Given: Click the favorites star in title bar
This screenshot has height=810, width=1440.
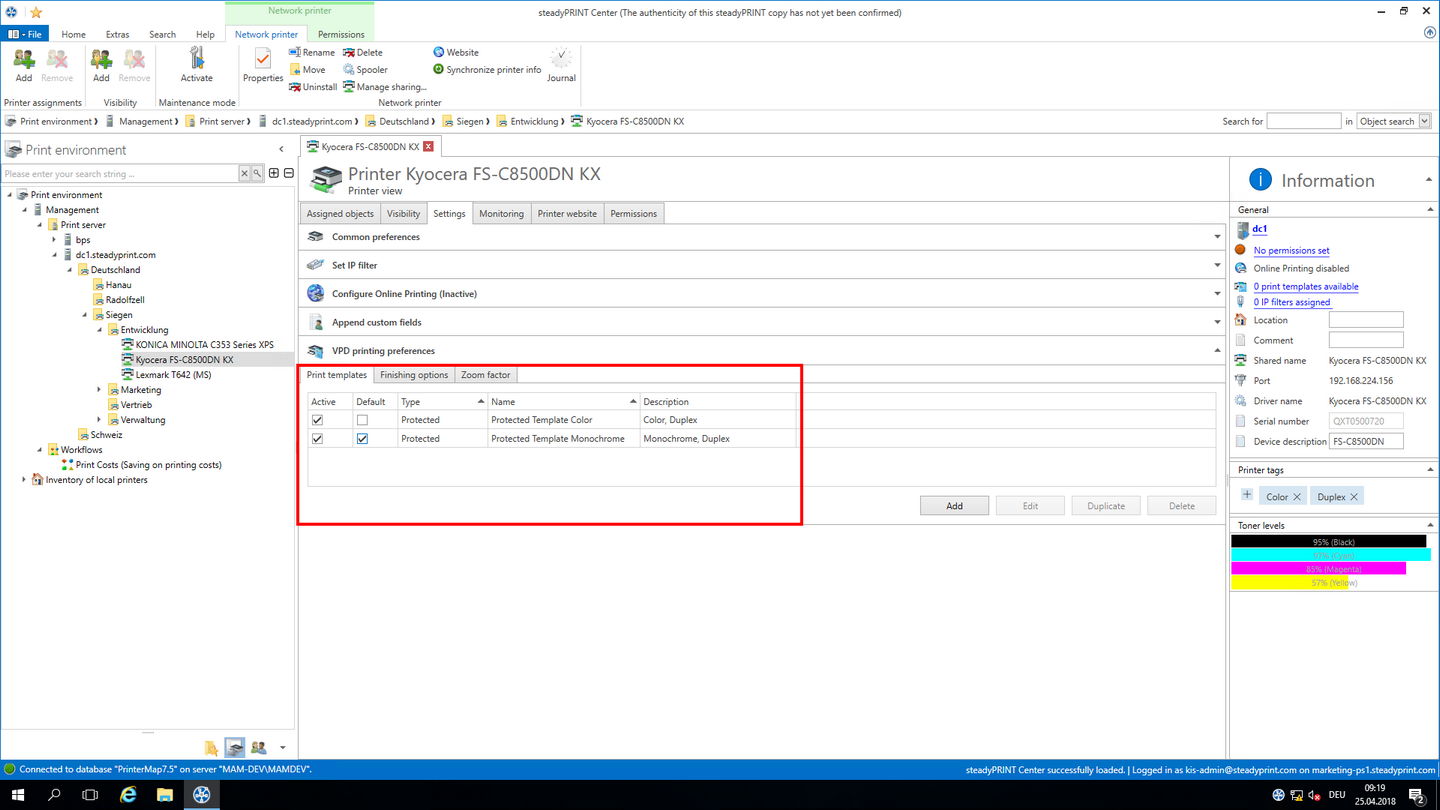Looking at the screenshot, I should (x=36, y=12).
